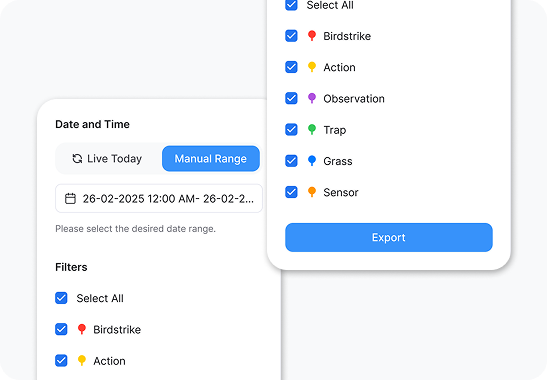Uncheck Birdstrike checkbox under Filters
This screenshot has height=380, width=547.
pyautogui.click(x=61, y=329)
